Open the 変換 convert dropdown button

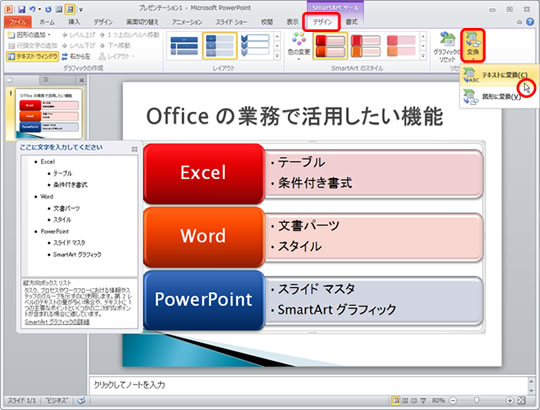click(472, 46)
